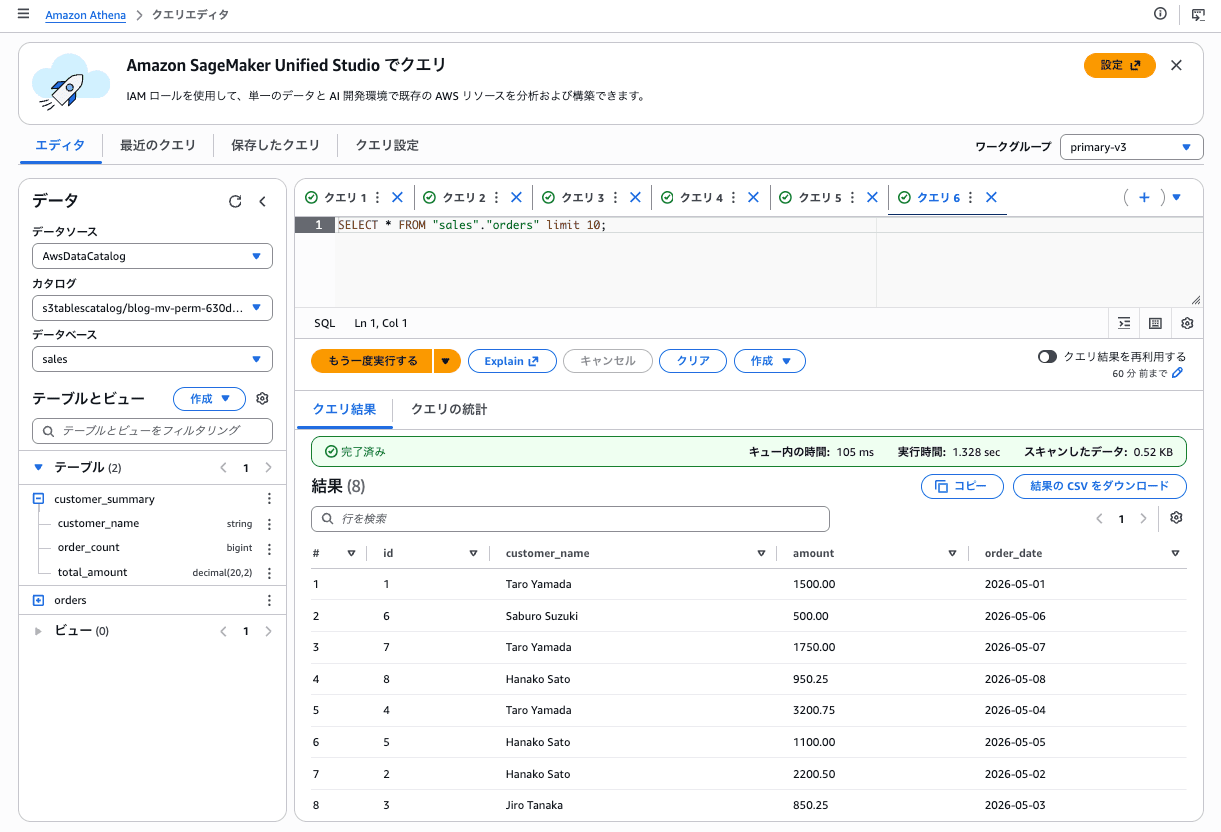
Task: Open the 作成 dropdown in query toolbar
Action: (x=770, y=361)
